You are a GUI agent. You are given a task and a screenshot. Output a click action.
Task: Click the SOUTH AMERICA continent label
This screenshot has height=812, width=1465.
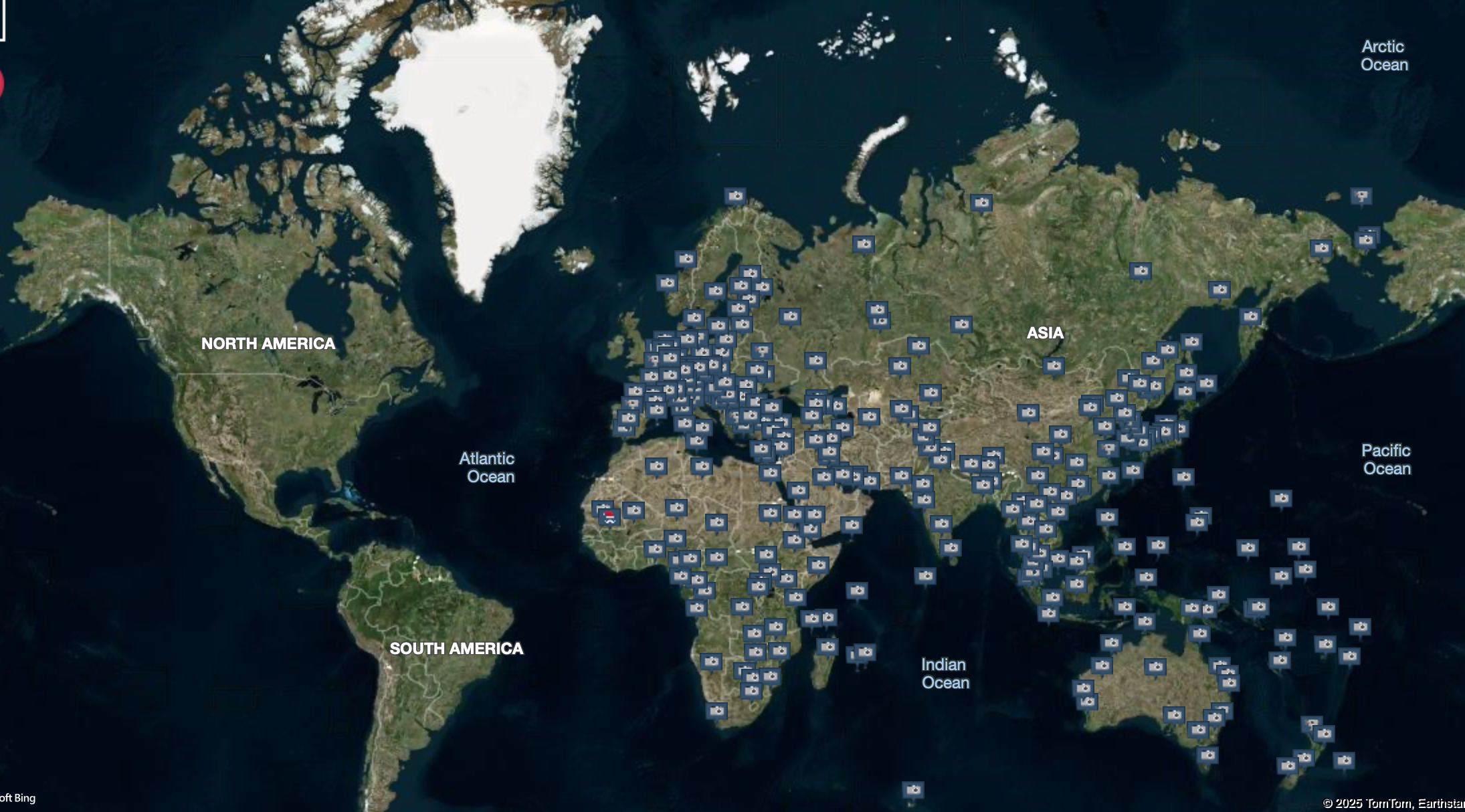click(x=456, y=648)
